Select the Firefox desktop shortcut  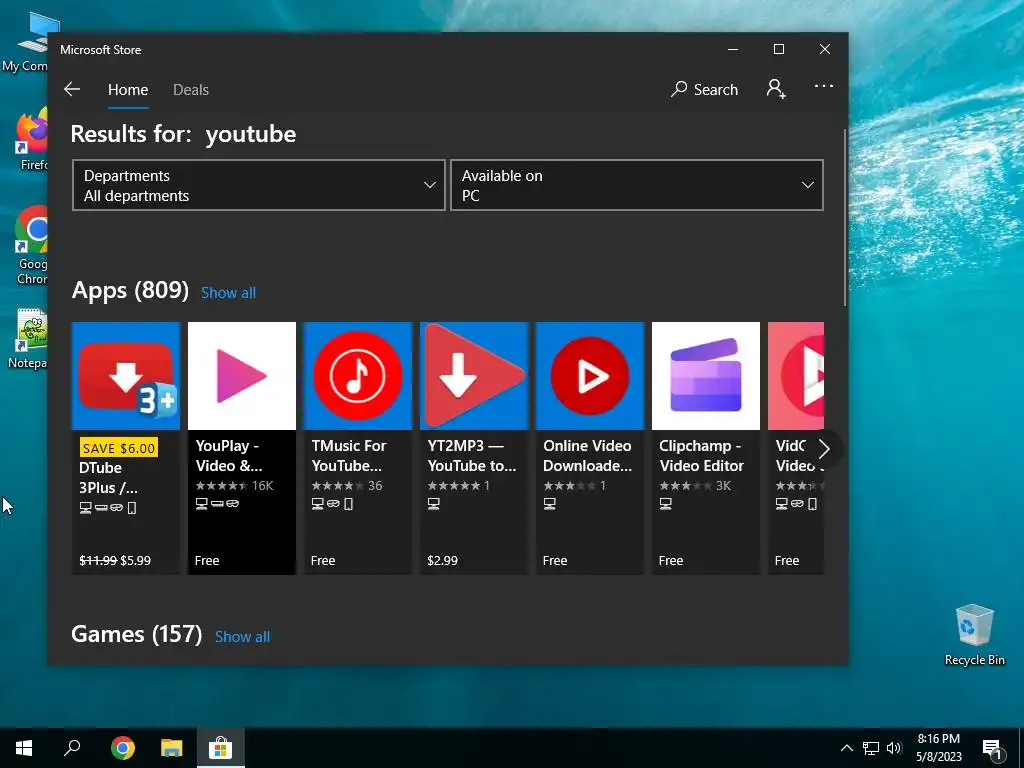pos(31,140)
